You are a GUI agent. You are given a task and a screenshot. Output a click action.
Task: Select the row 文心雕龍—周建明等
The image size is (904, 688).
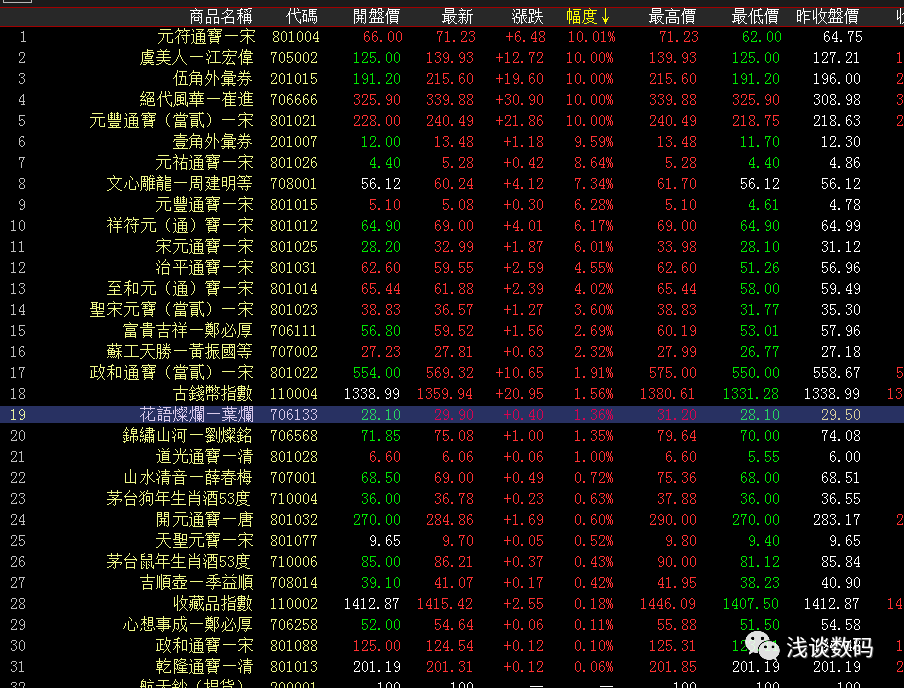coord(452,183)
